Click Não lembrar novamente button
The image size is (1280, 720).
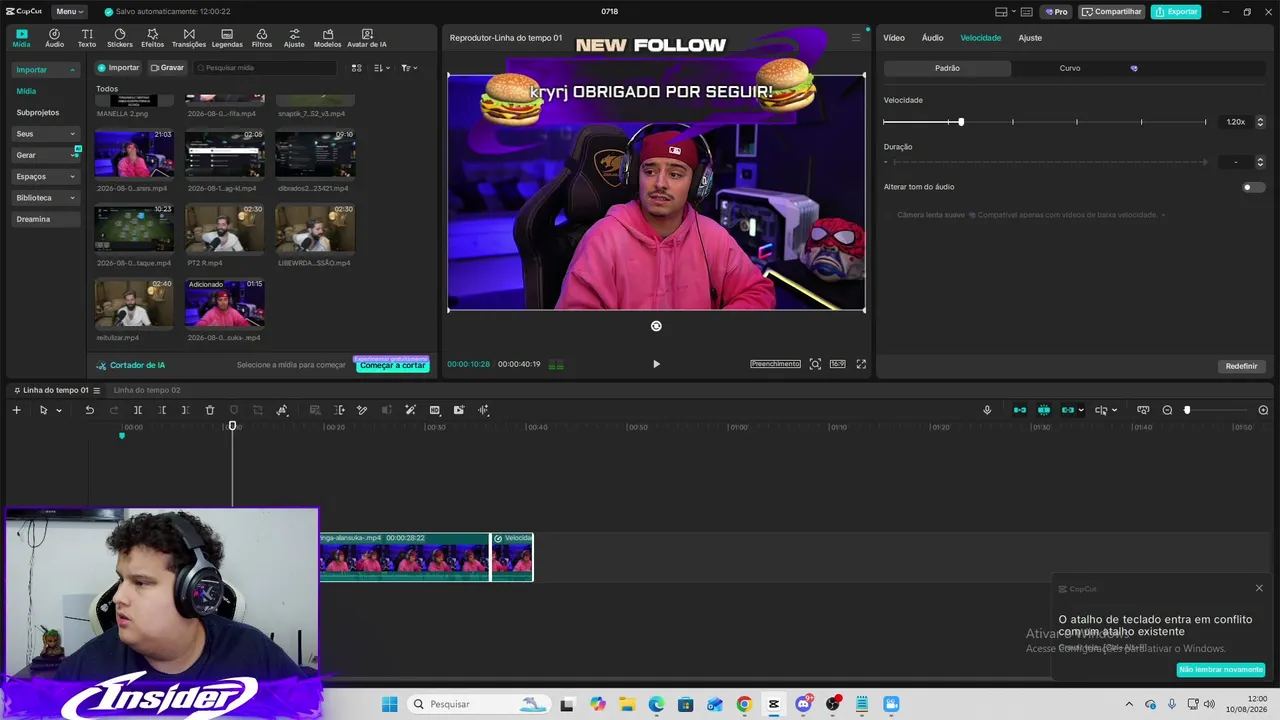coord(1221,670)
